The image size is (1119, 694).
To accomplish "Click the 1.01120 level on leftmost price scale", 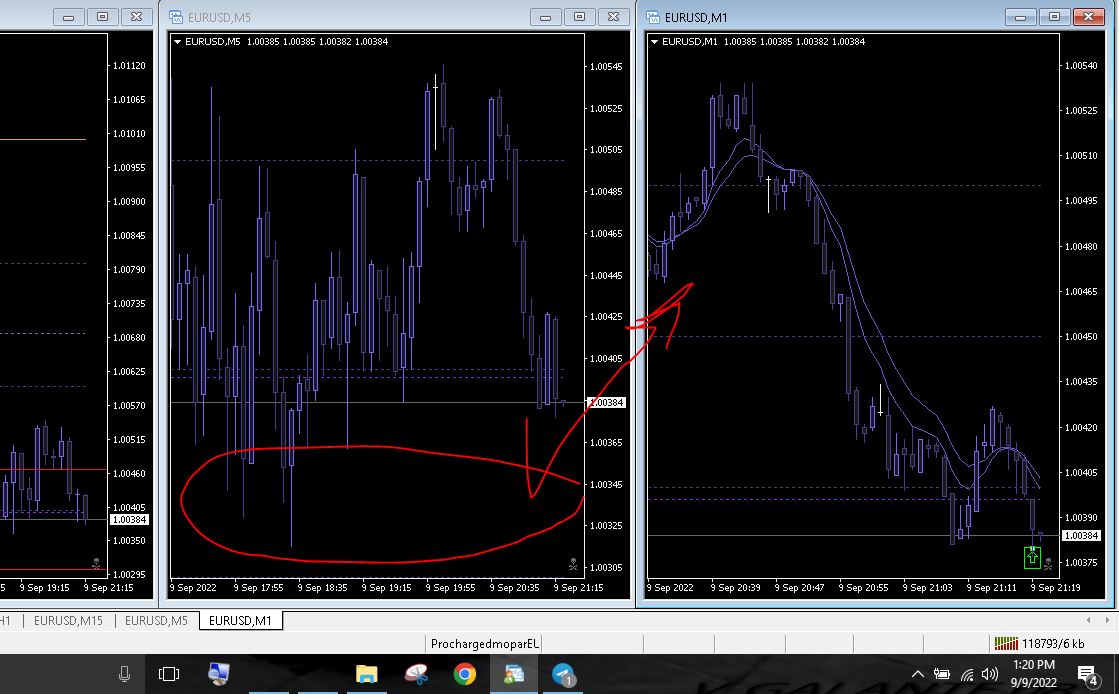I will pos(129,66).
